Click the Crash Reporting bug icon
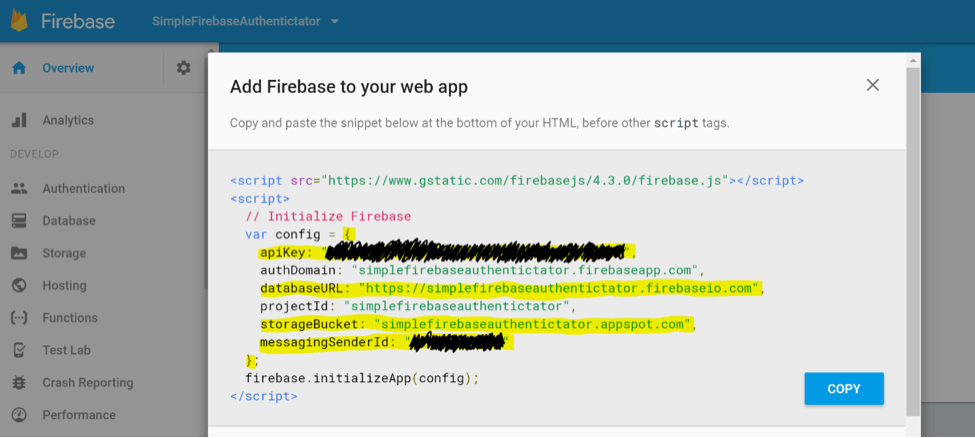This screenshot has width=975, height=438. click(19, 382)
